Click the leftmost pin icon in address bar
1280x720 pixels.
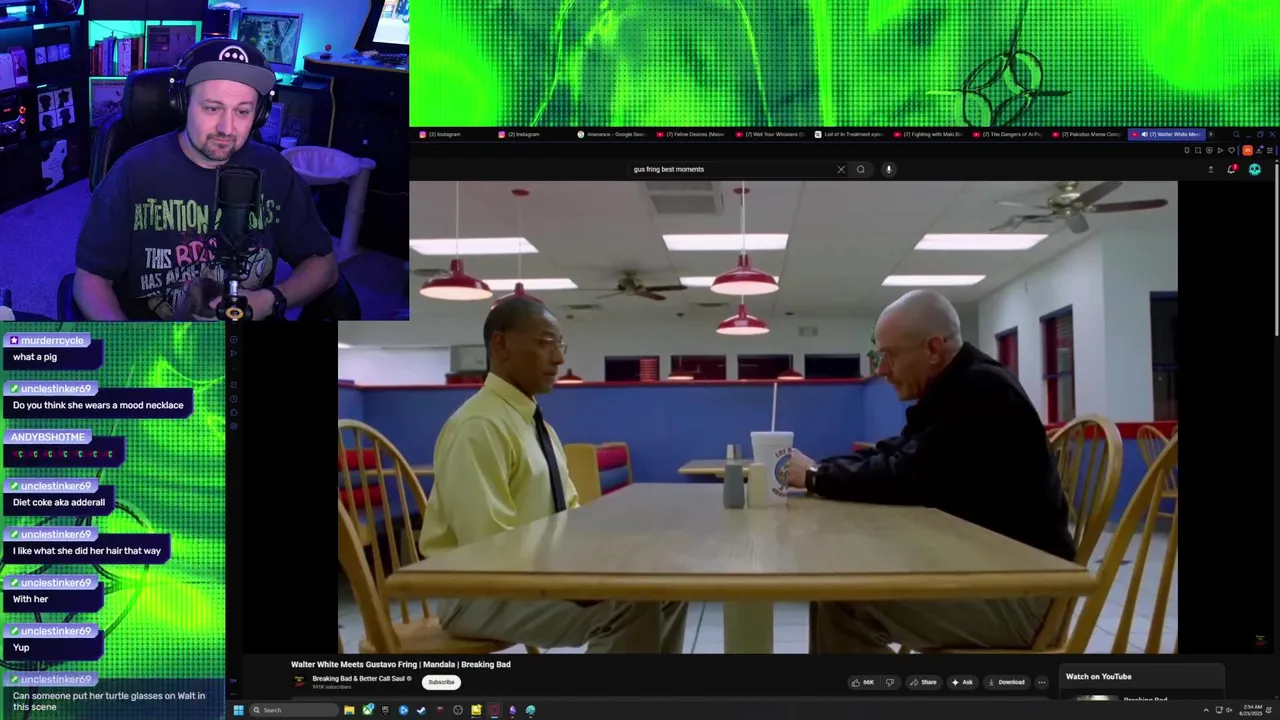[x=1187, y=150]
